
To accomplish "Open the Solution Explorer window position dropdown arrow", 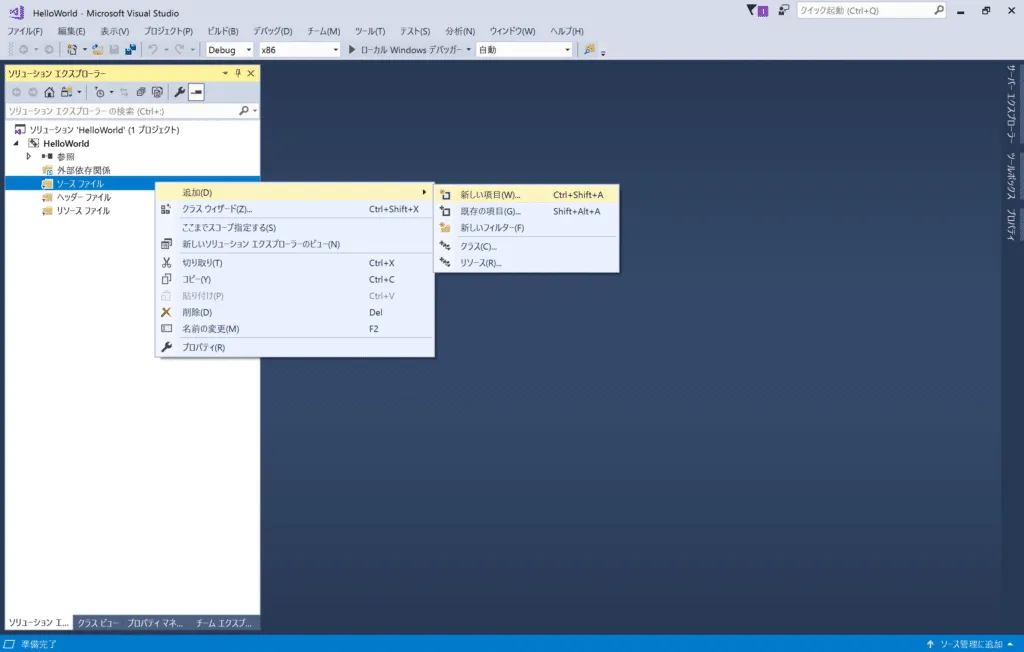I will point(225,73).
